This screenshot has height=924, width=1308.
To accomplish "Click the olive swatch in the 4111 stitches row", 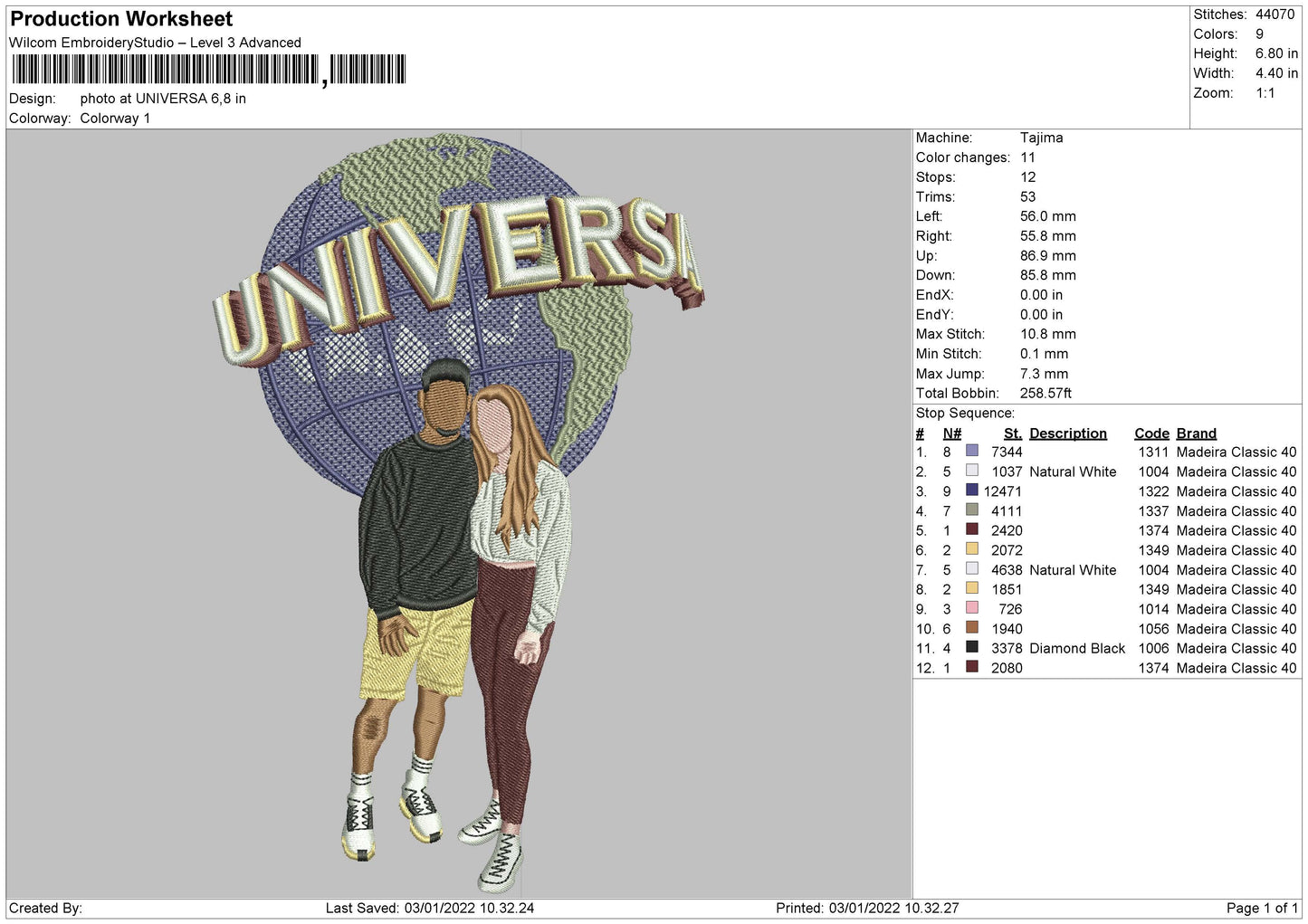I will 971,510.
